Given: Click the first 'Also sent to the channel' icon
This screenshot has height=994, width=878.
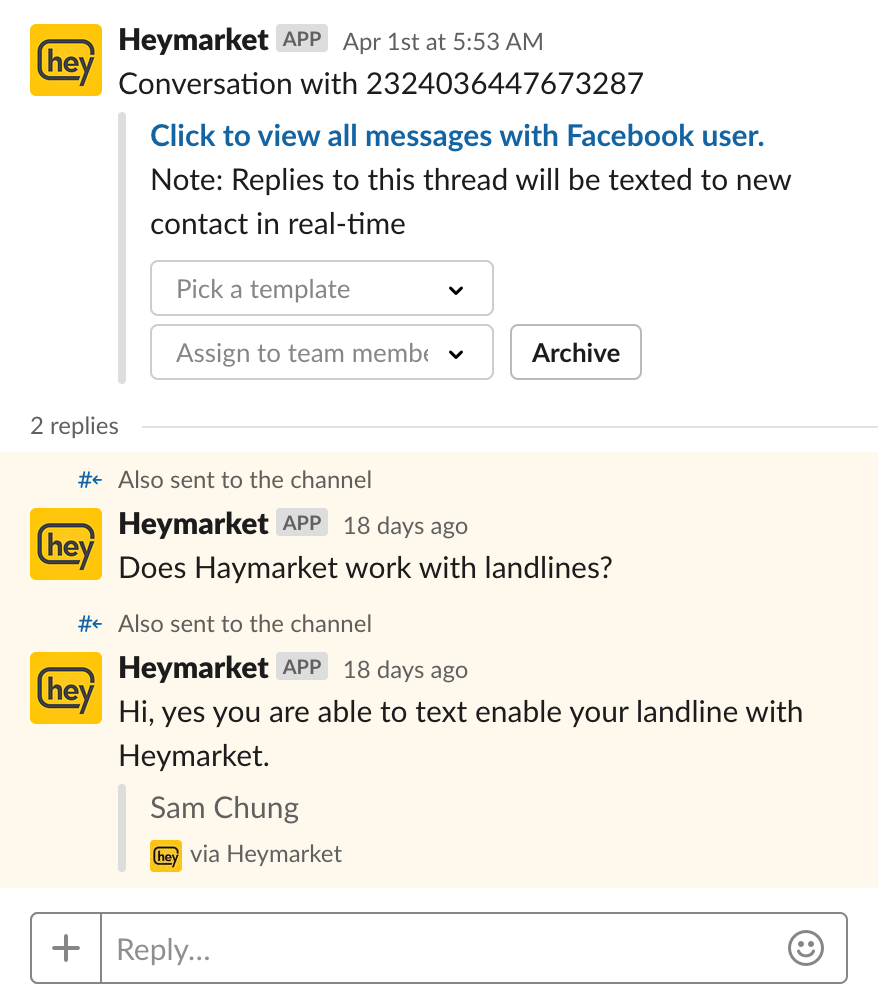Looking at the screenshot, I should click(x=90, y=480).
